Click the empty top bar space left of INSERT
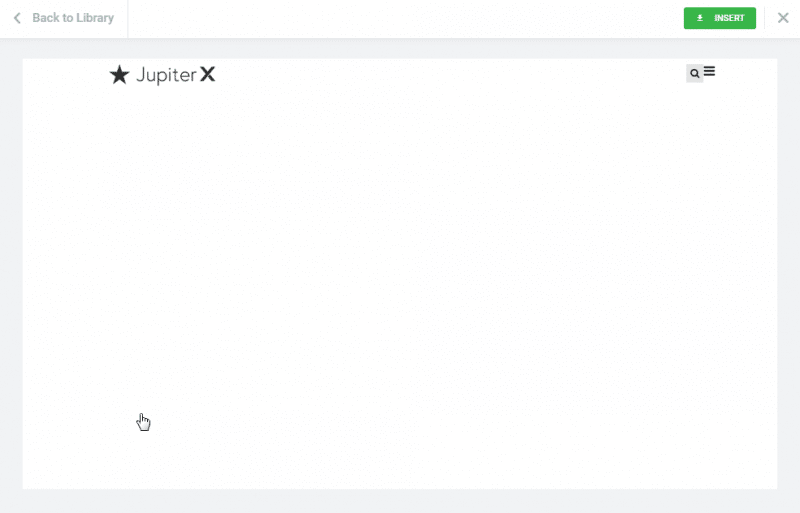800x513 pixels. click(406, 18)
